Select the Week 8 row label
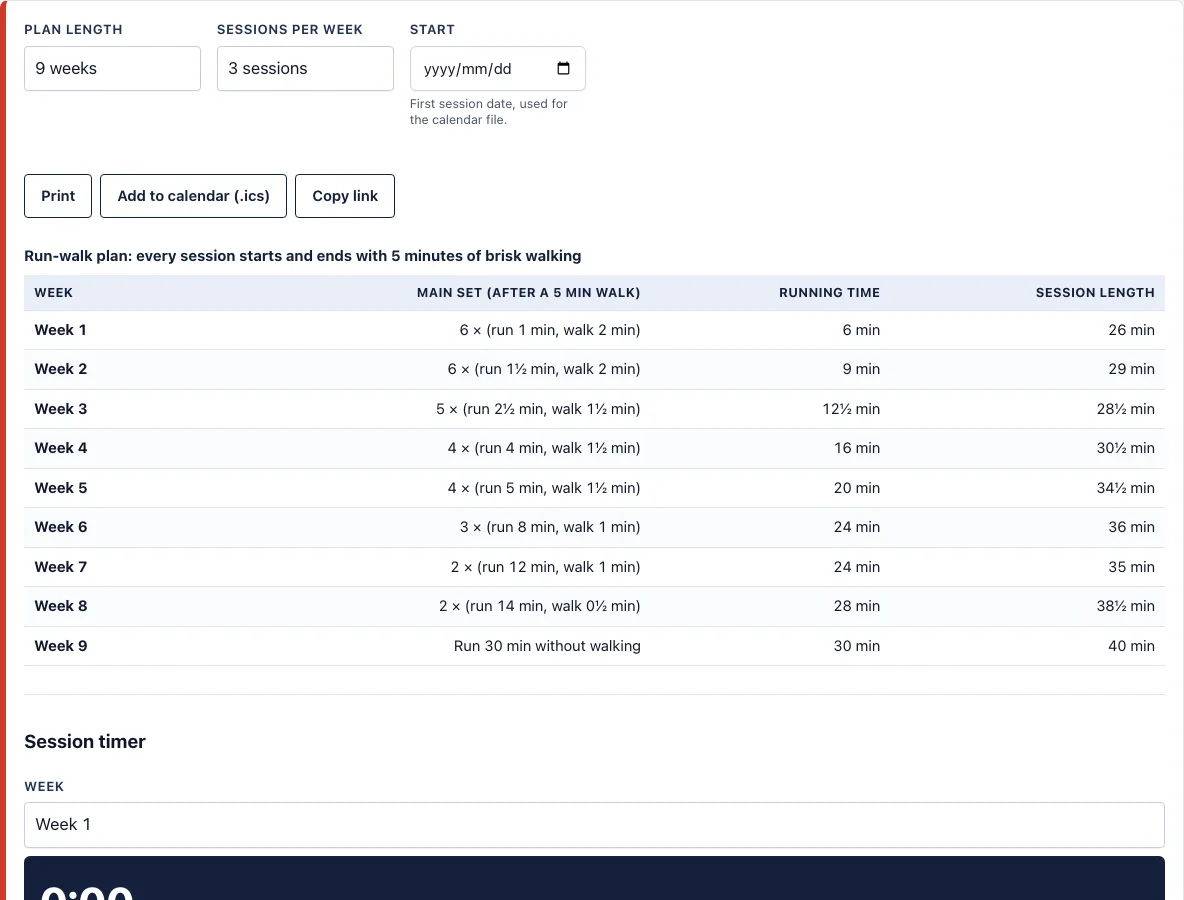This screenshot has height=900, width=1184. (x=60, y=606)
